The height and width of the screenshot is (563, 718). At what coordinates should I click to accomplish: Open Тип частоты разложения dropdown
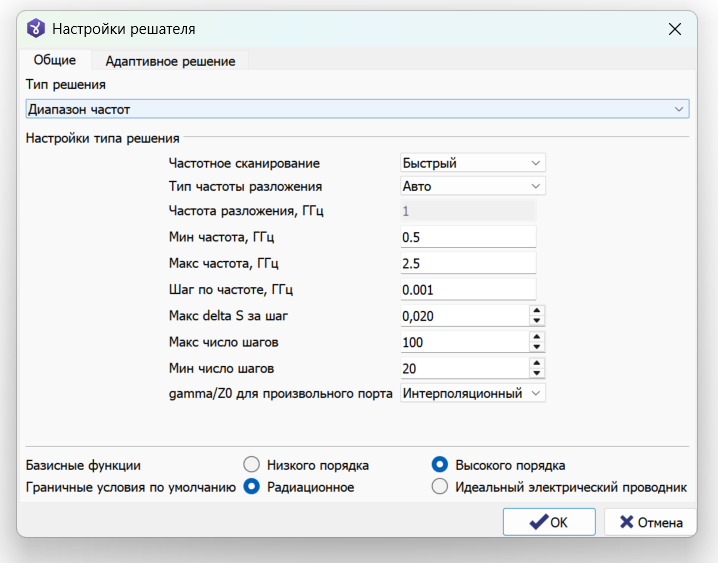[473, 186]
